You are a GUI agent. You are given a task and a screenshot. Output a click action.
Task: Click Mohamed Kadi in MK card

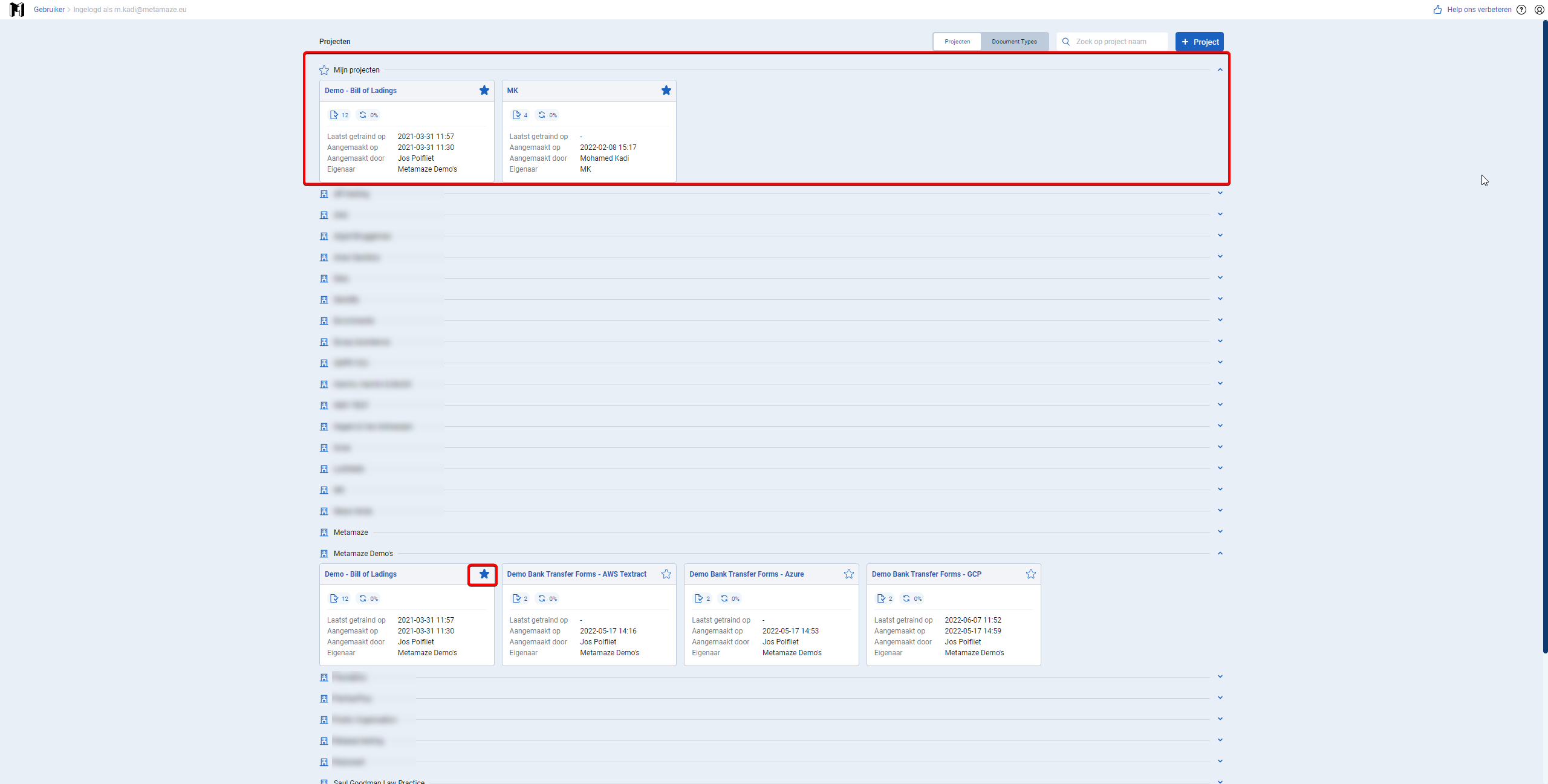click(x=604, y=158)
